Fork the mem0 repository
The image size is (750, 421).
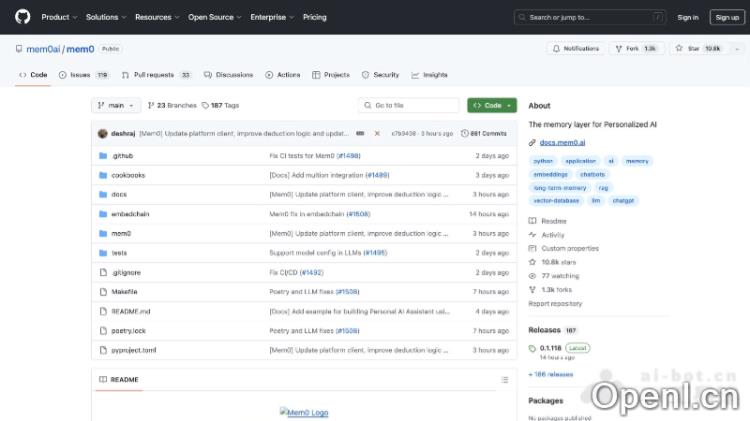637,48
